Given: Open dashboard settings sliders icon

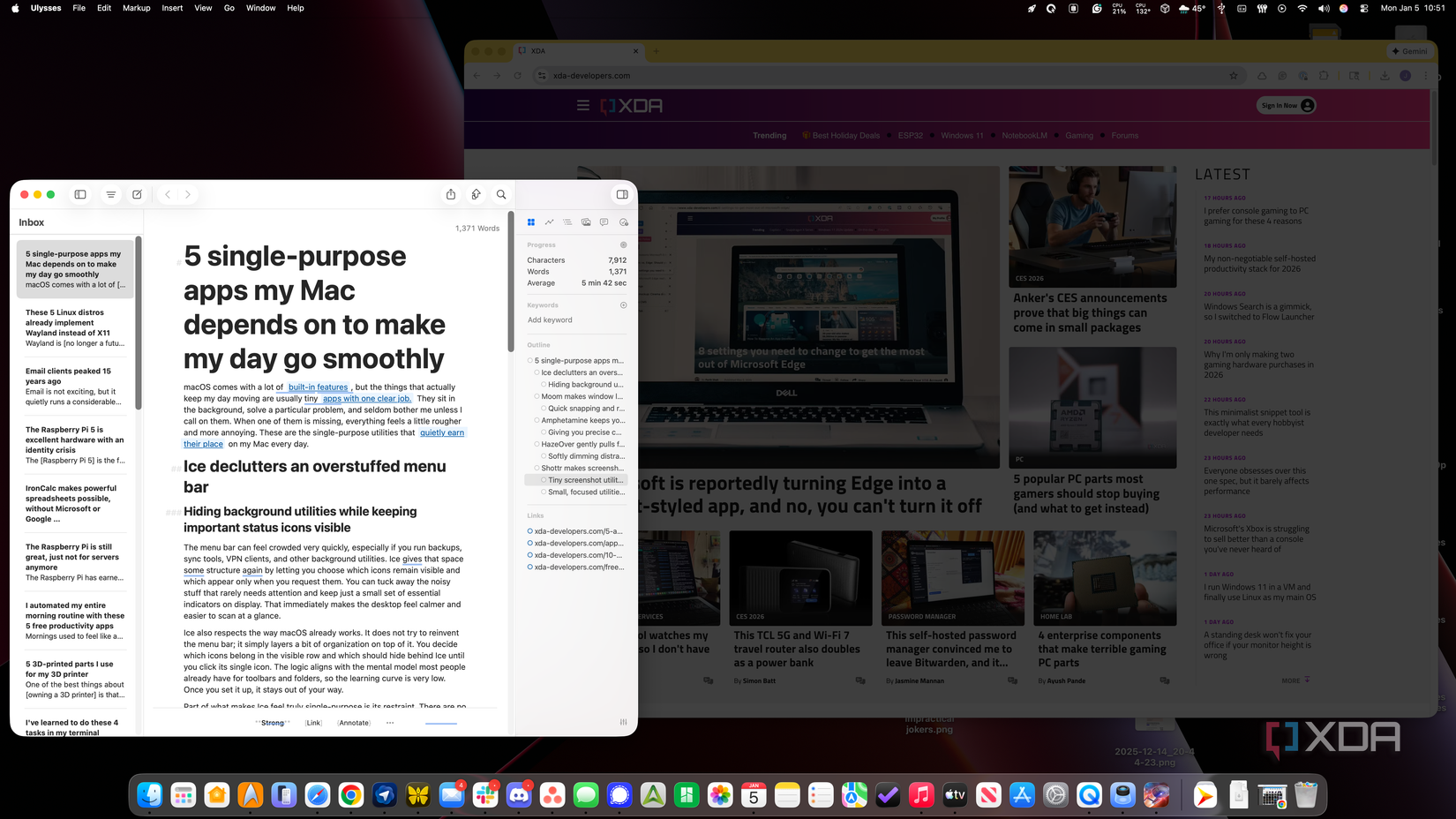Looking at the screenshot, I should click(x=623, y=722).
